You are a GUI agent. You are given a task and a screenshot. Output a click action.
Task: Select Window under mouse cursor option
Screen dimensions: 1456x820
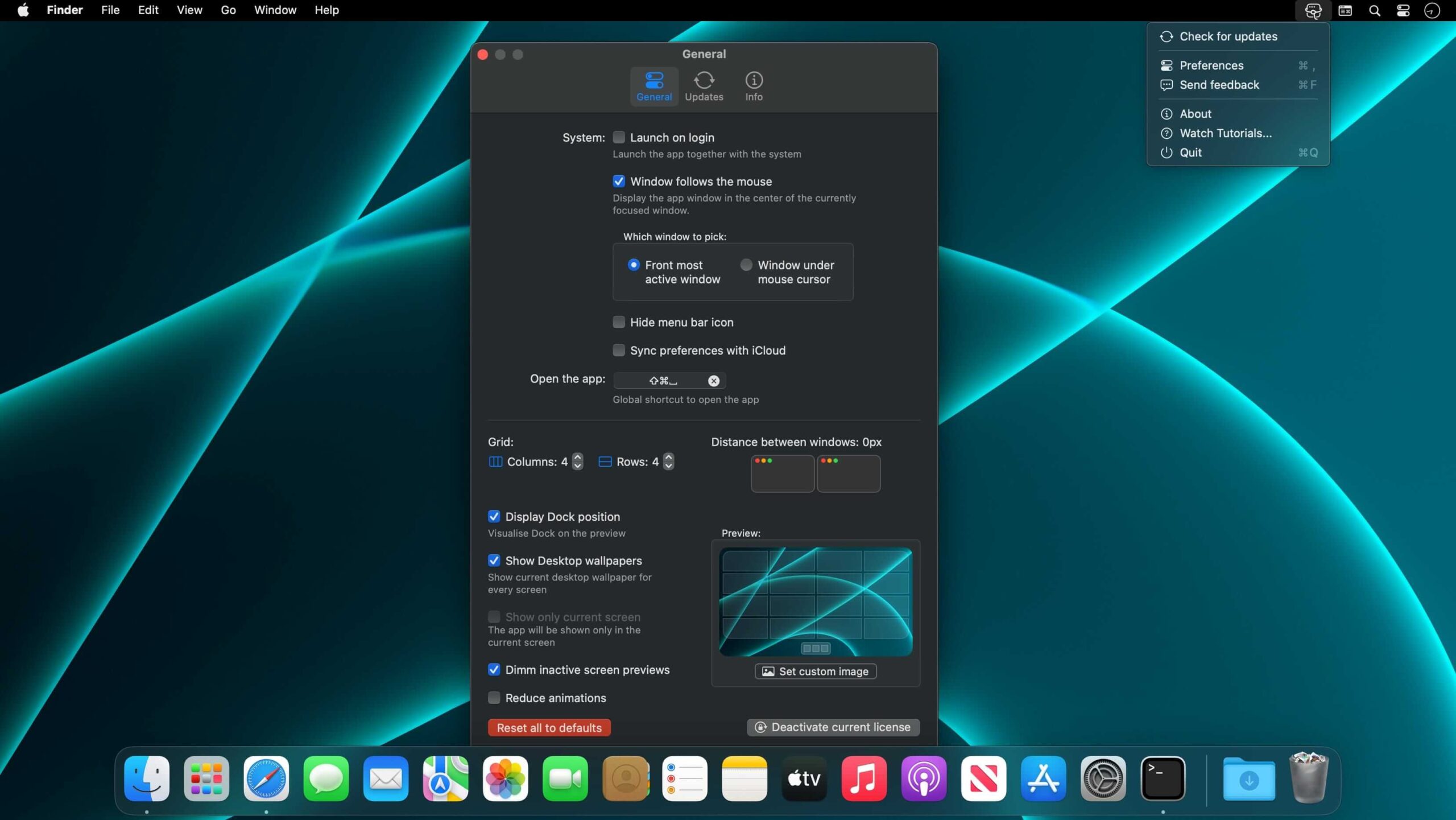click(746, 265)
